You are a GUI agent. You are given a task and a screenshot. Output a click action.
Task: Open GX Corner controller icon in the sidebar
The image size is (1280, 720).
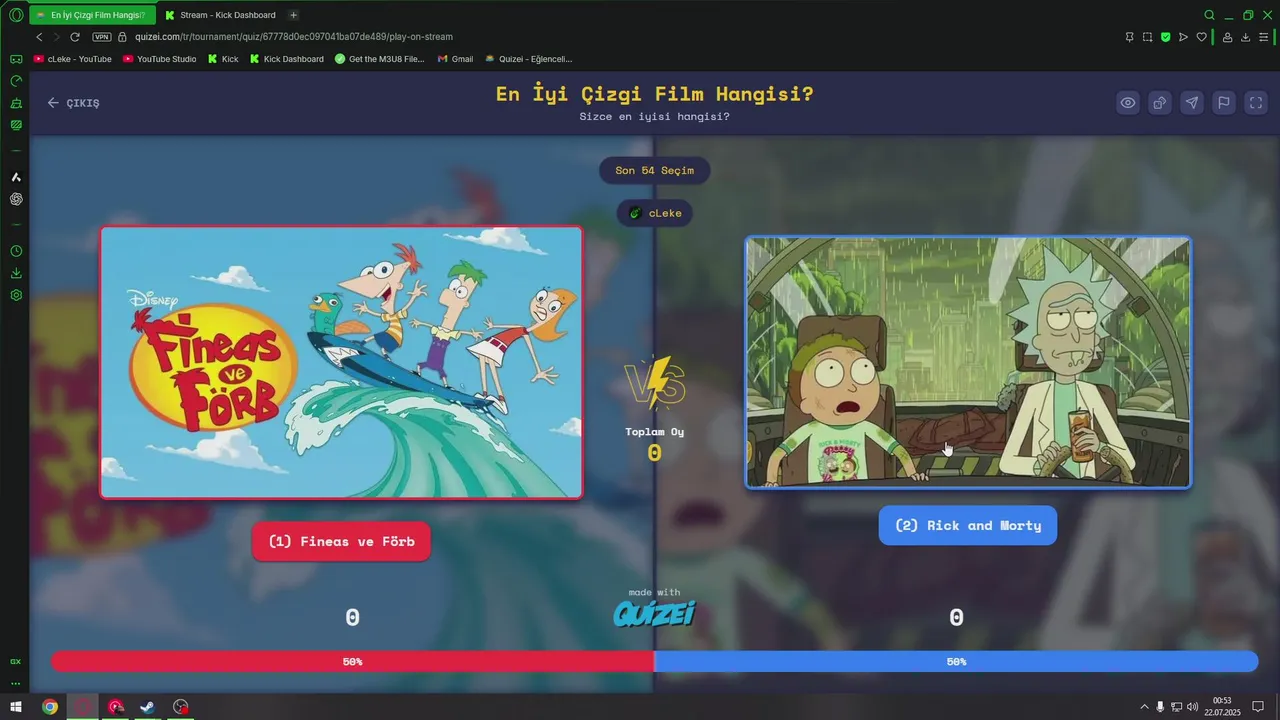[15, 59]
